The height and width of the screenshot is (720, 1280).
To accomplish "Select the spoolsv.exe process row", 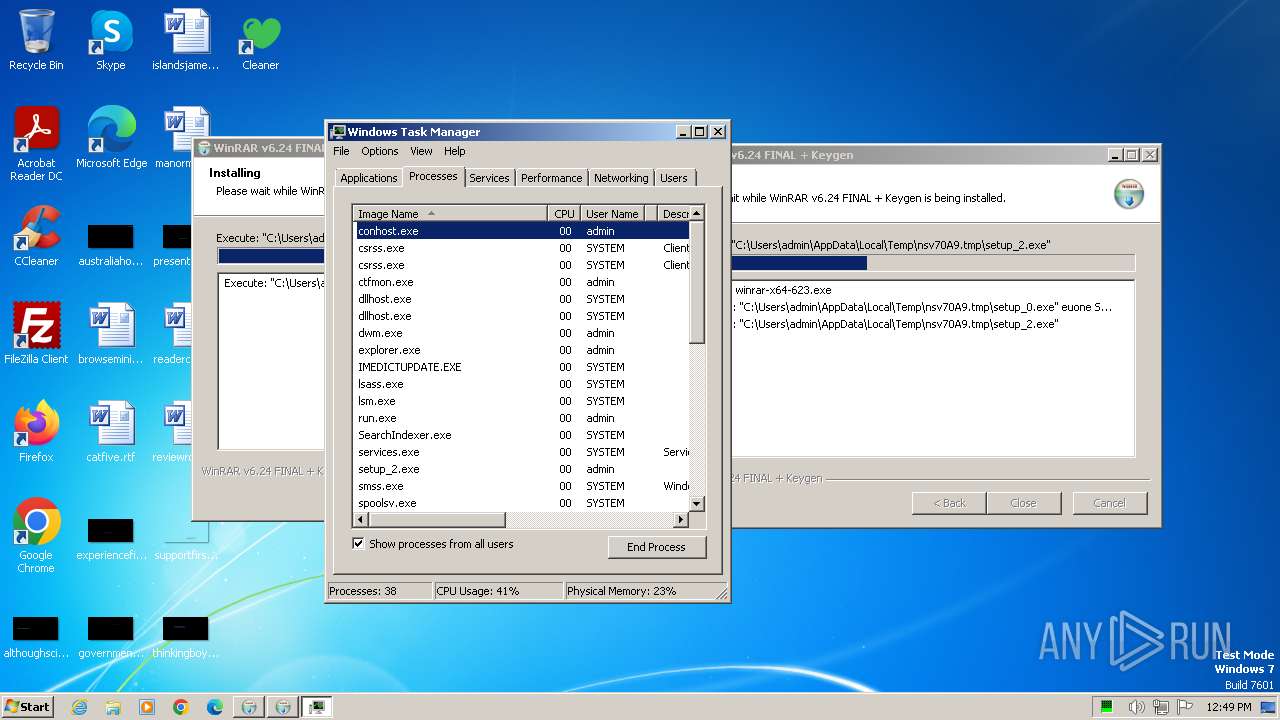I will (x=522, y=503).
